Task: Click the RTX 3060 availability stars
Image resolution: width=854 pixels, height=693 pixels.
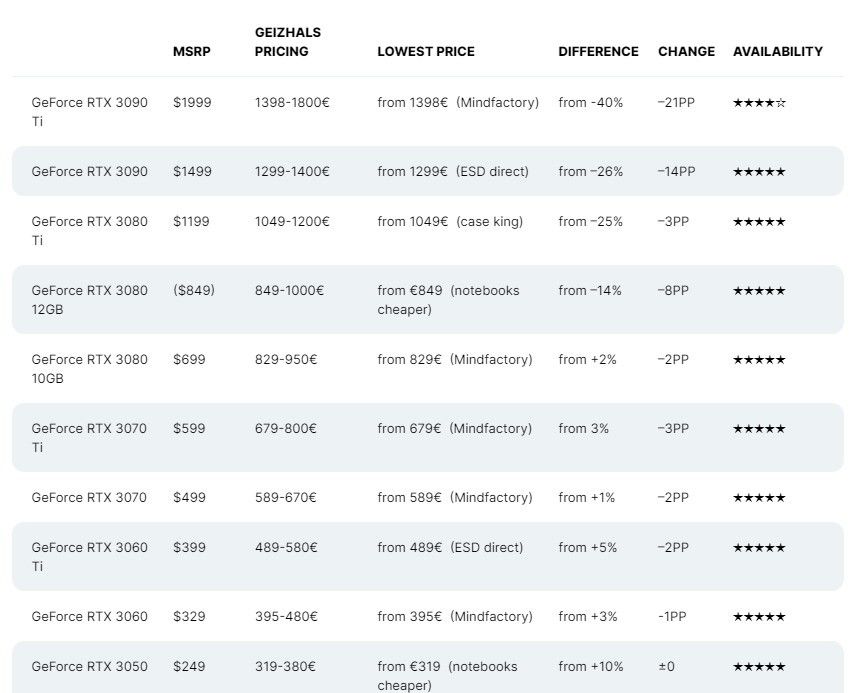Action: click(759, 617)
